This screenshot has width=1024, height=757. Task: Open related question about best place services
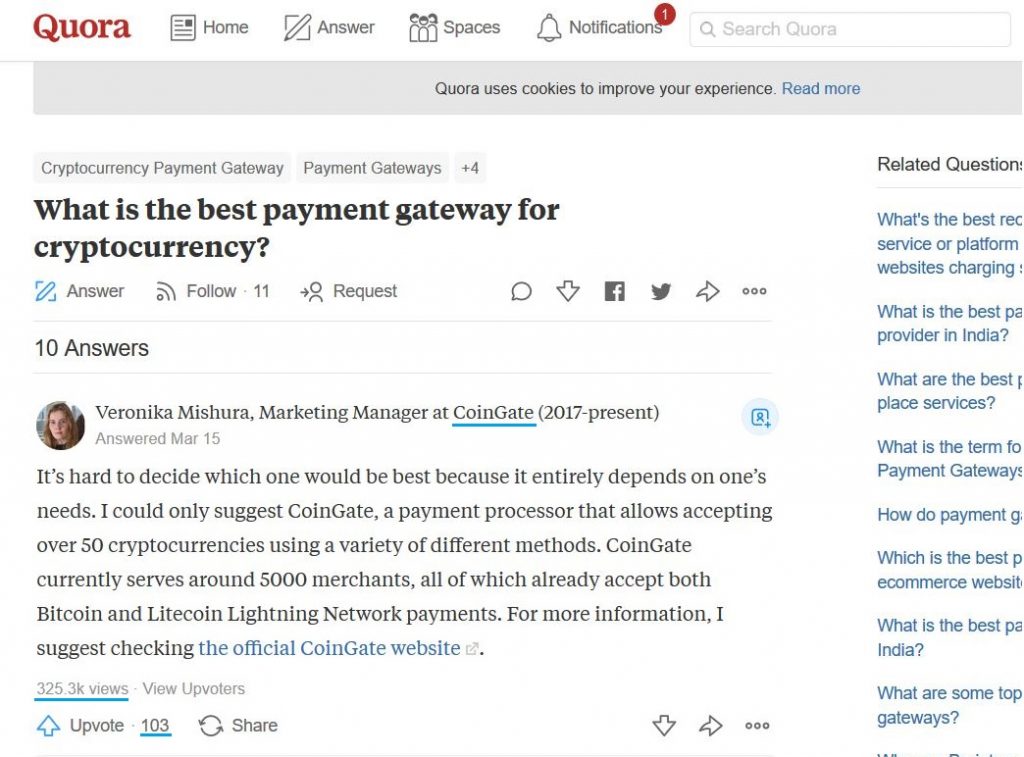click(950, 391)
